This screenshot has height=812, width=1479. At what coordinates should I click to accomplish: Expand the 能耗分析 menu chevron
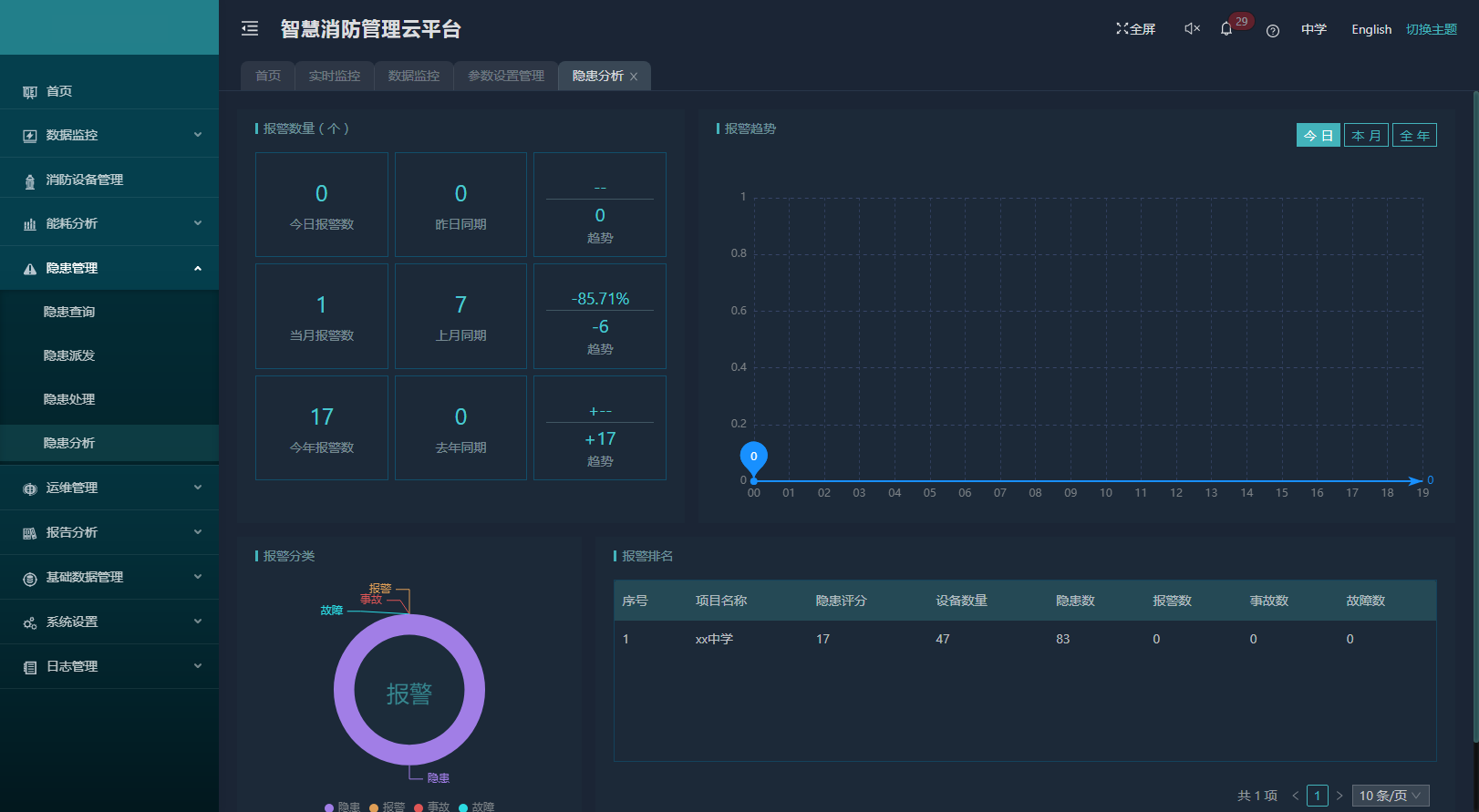tap(198, 223)
